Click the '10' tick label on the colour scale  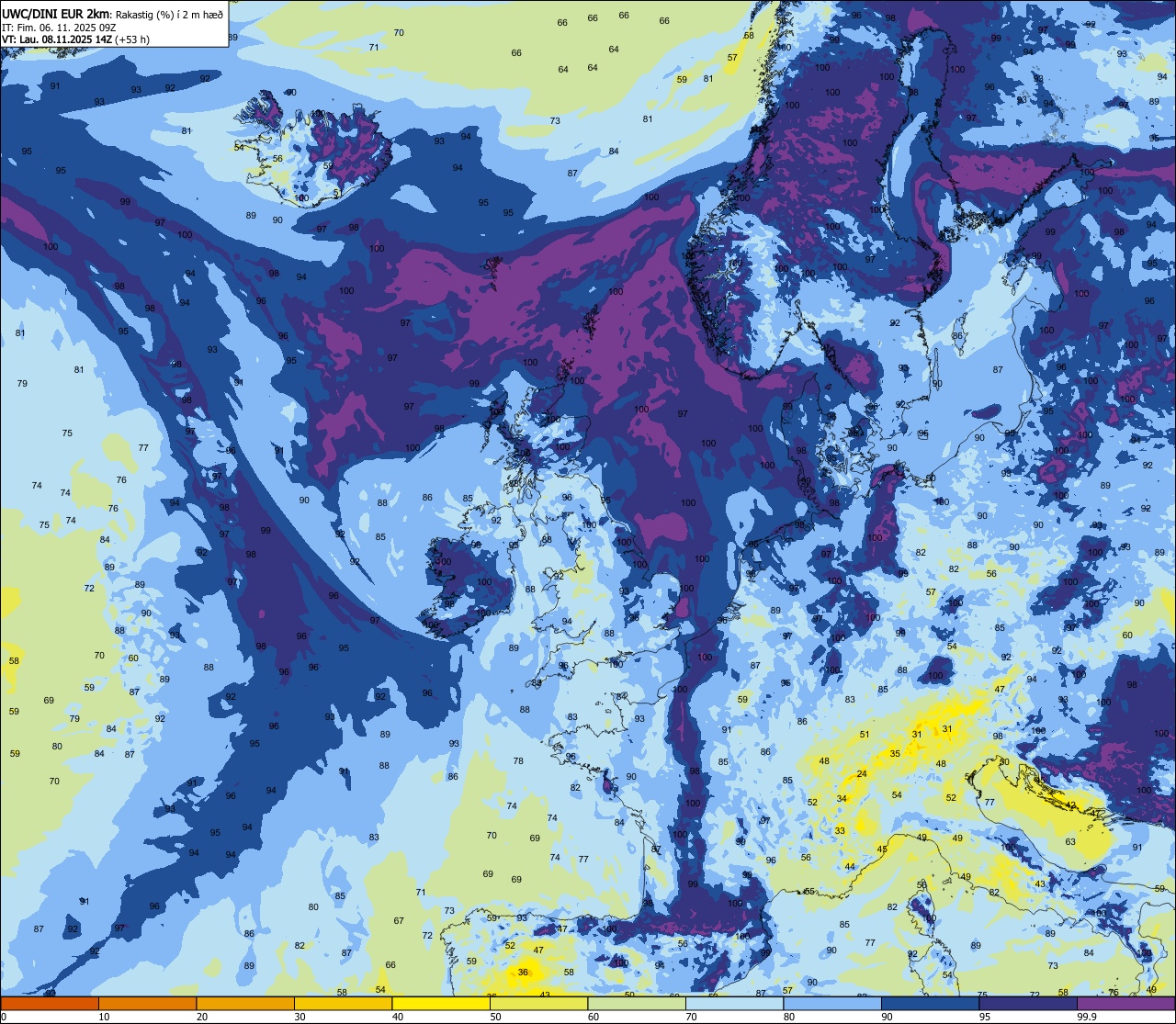(x=104, y=1017)
